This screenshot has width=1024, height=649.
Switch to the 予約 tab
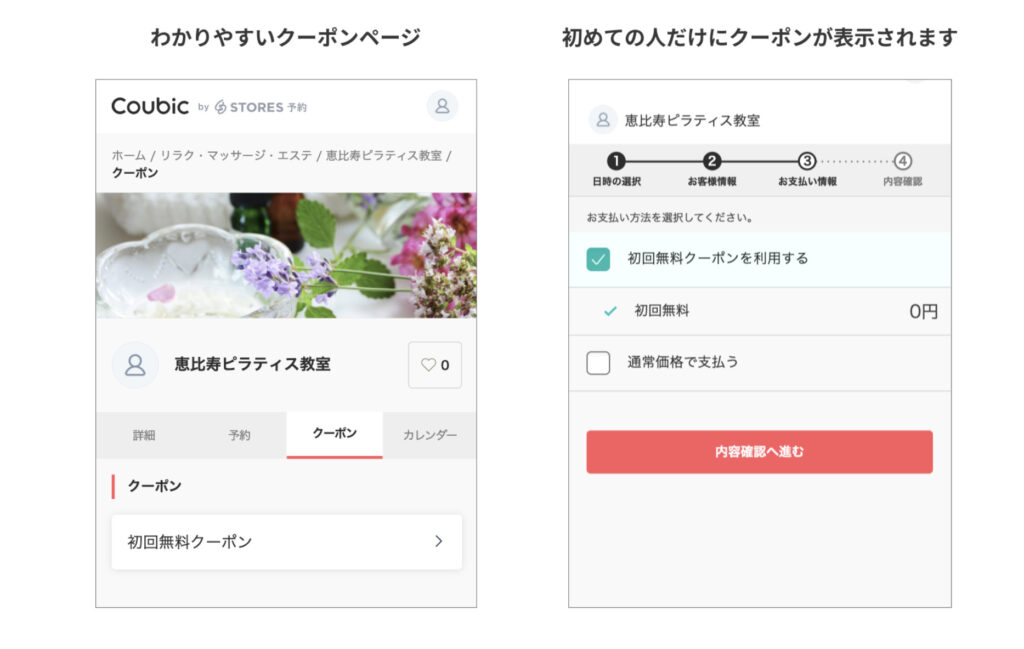click(239, 435)
